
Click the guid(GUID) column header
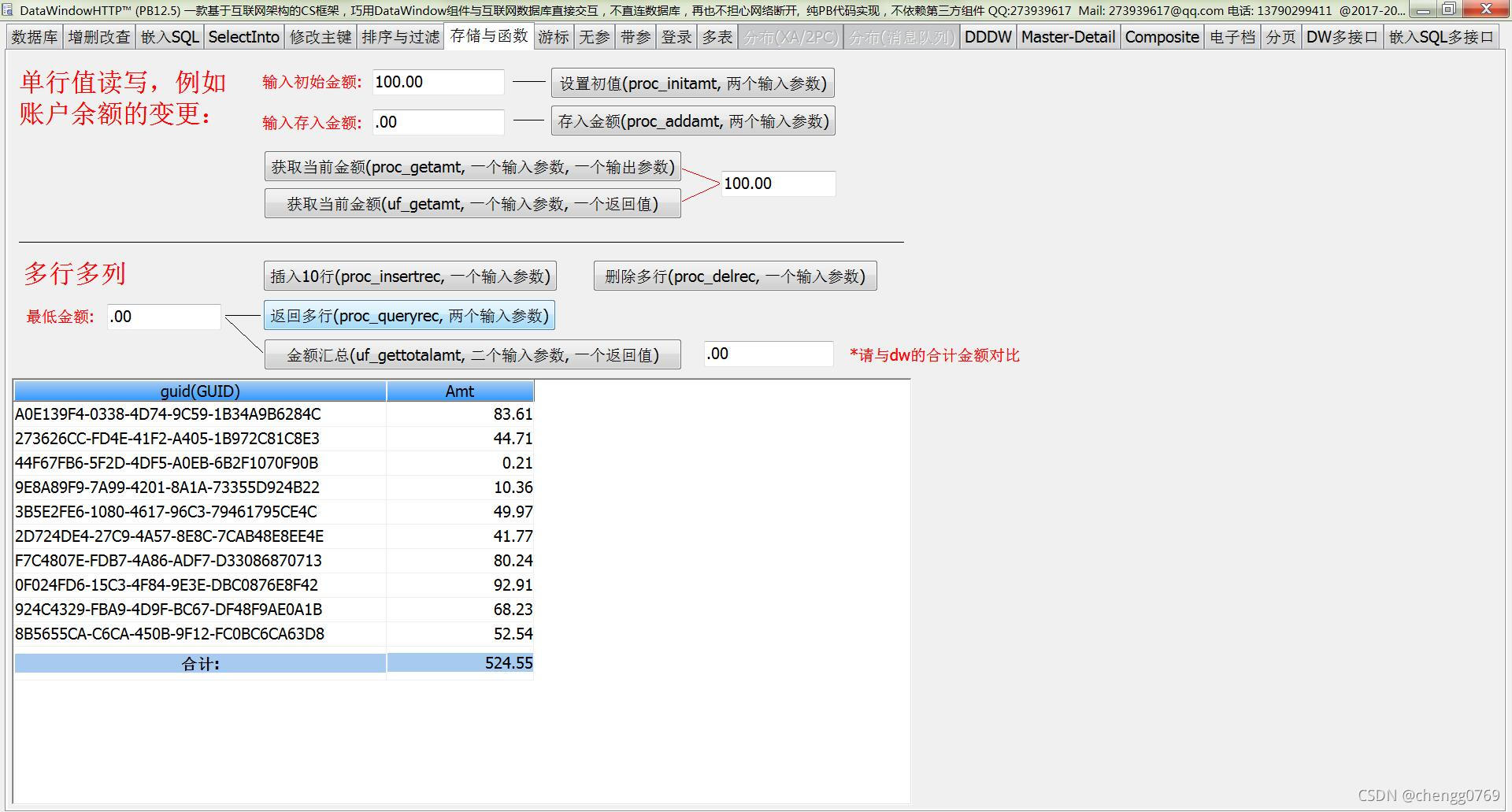click(x=200, y=391)
